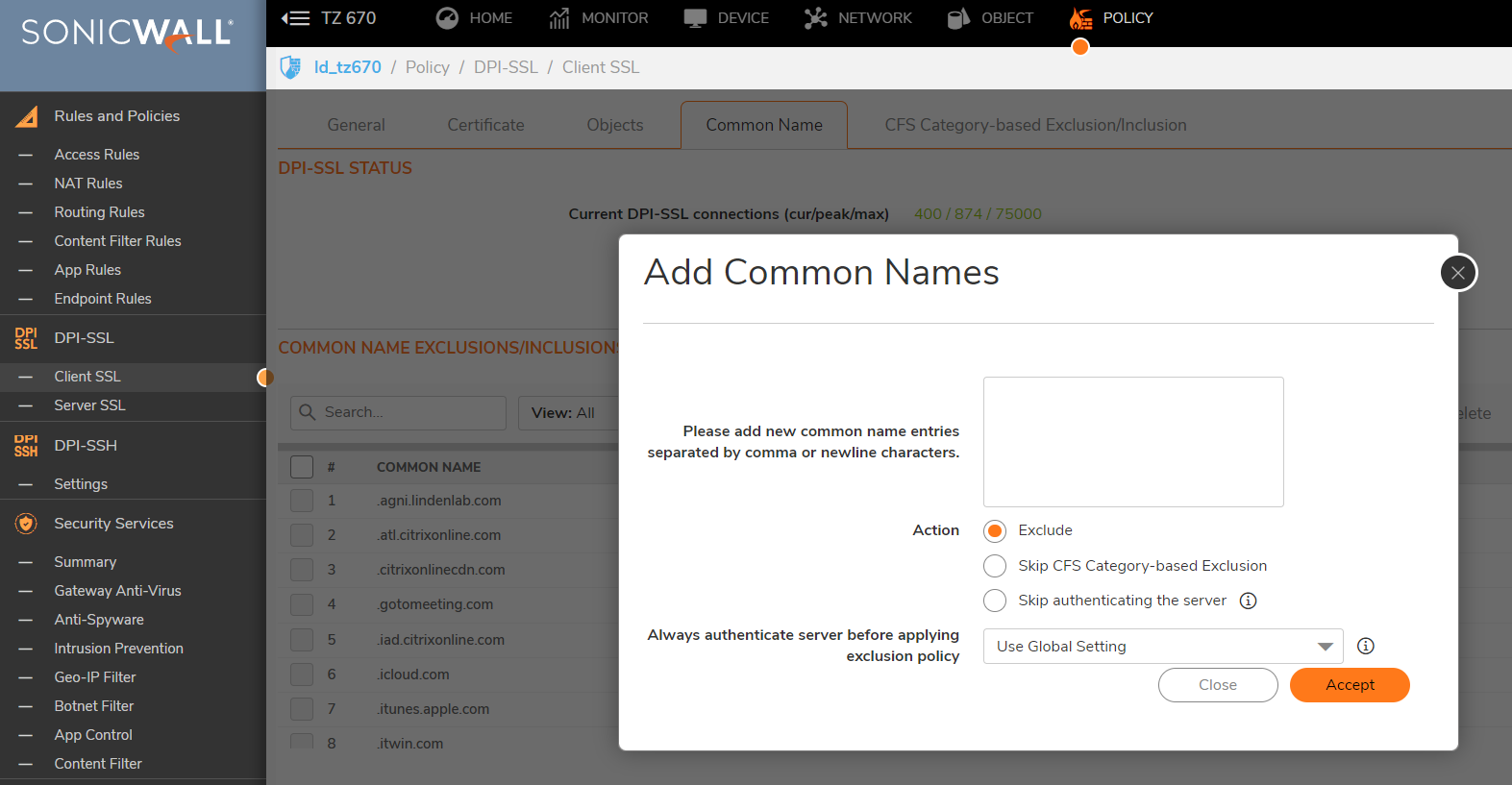Viewport: 1512px width, 785px height.
Task: Select Skip CFS Category-based Exclusion option
Action: pyautogui.click(x=995, y=566)
